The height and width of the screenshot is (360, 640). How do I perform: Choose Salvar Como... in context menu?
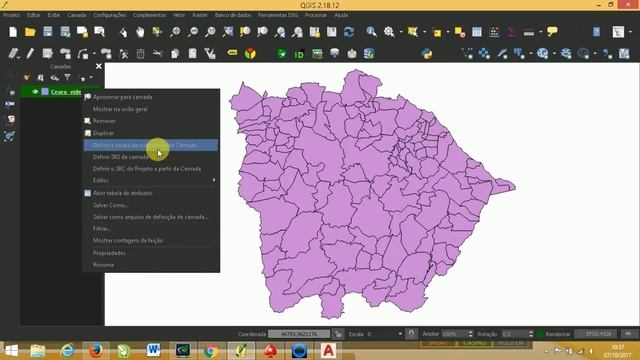coord(111,205)
